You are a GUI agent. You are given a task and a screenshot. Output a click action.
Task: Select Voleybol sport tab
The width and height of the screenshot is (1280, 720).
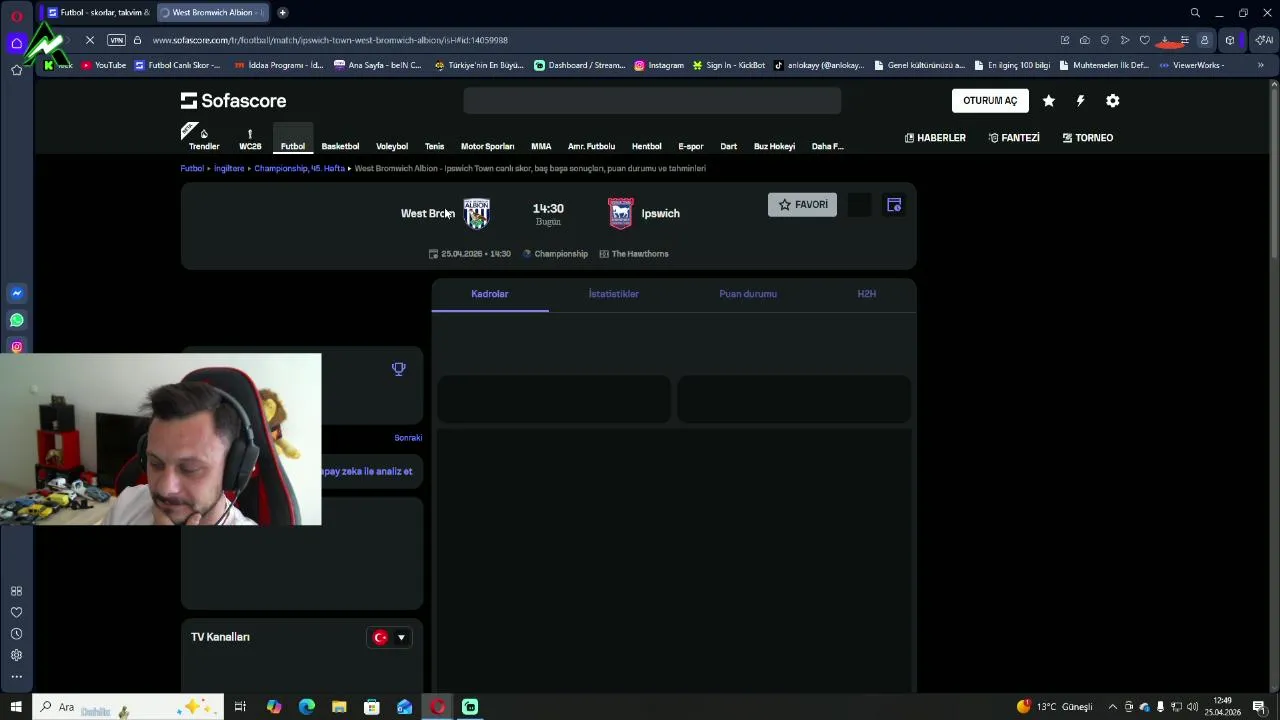(392, 146)
